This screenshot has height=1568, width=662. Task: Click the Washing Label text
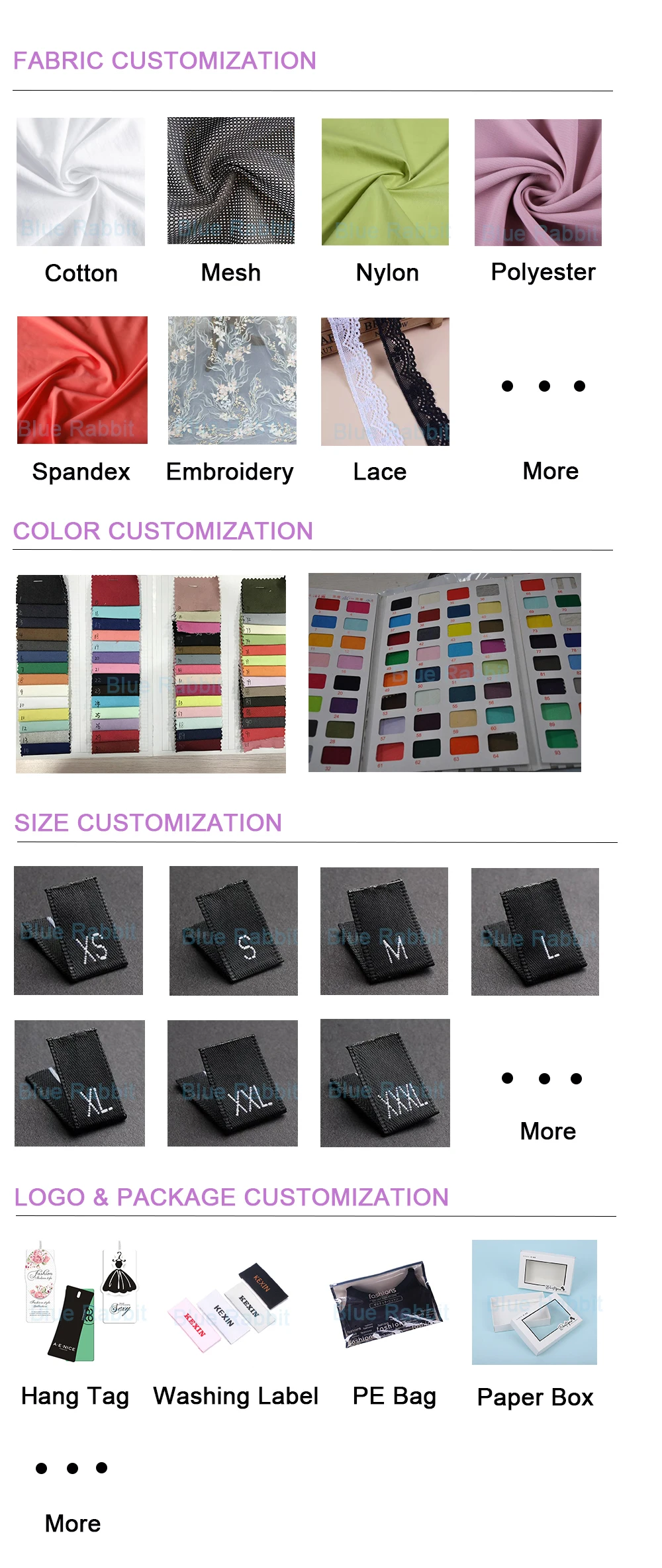(236, 1396)
